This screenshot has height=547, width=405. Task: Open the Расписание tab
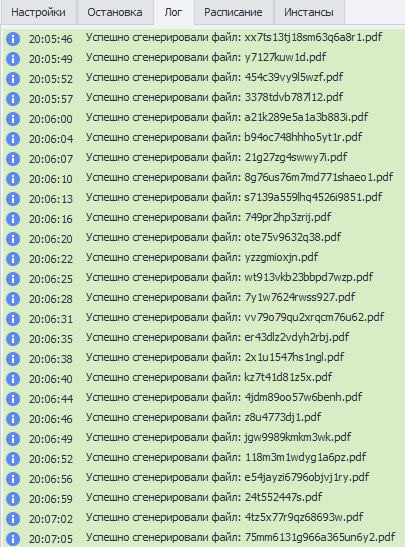tap(233, 12)
